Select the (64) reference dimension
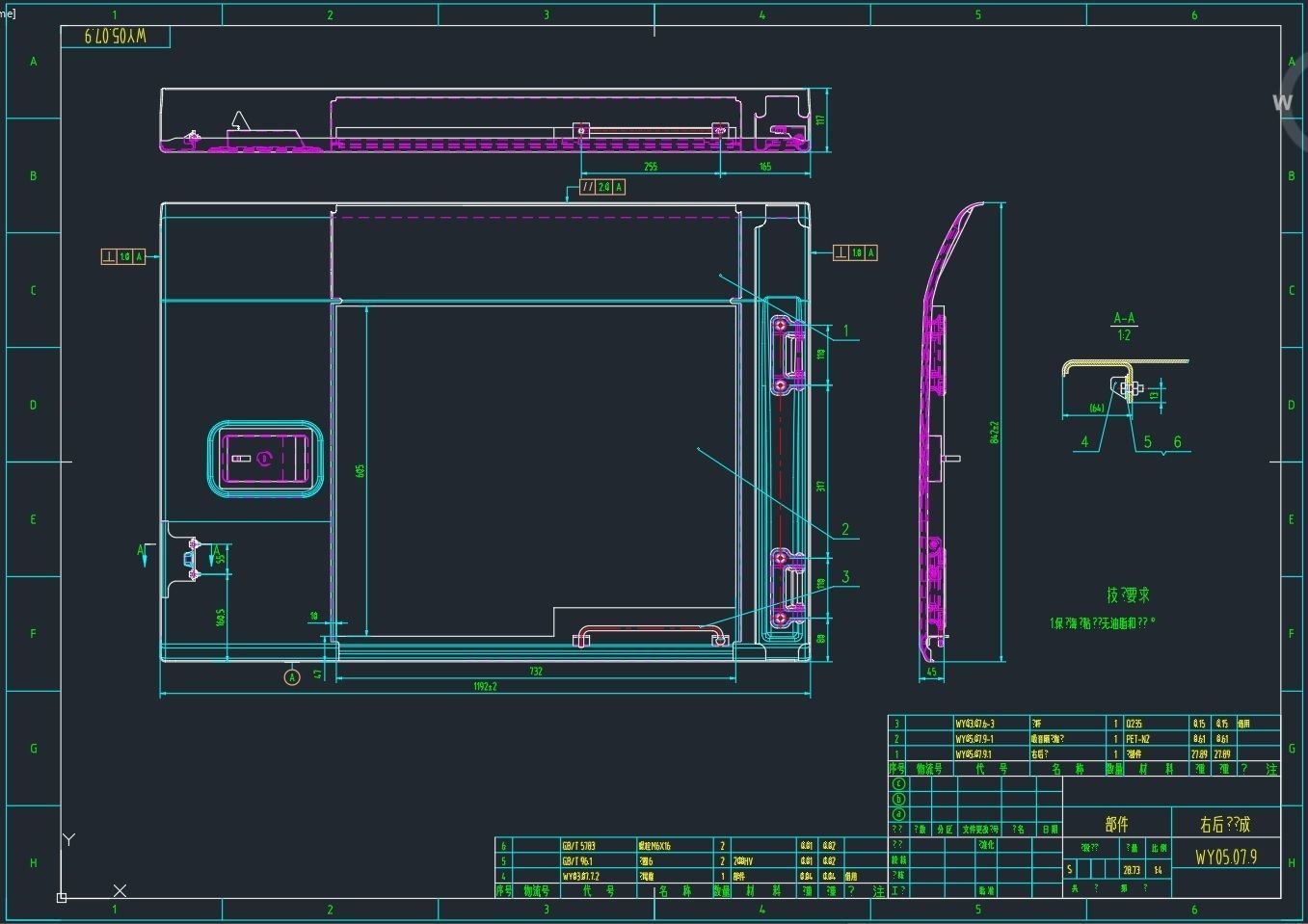 tap(1096, 409)
